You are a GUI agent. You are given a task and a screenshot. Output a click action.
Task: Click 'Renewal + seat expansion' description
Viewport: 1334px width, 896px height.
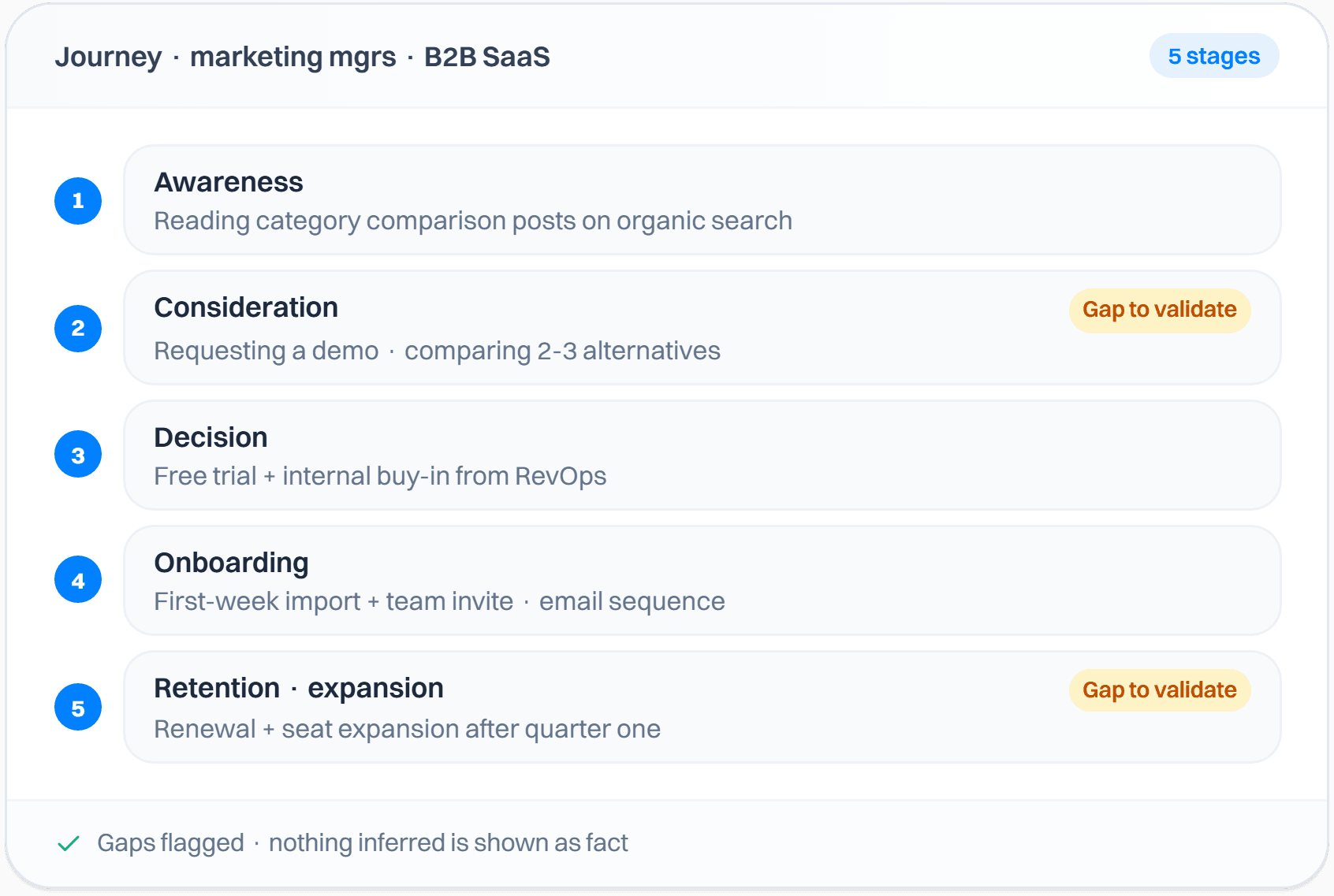(408, 729)
